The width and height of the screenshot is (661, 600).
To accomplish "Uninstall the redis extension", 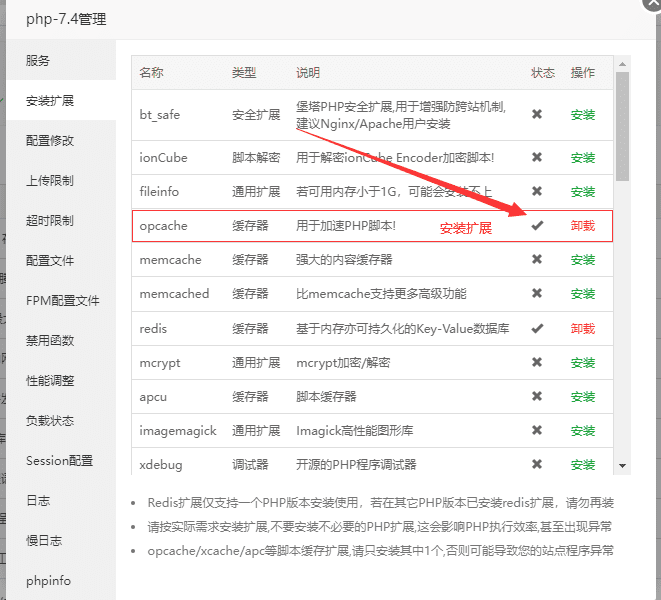I will (x=583, y=328).
